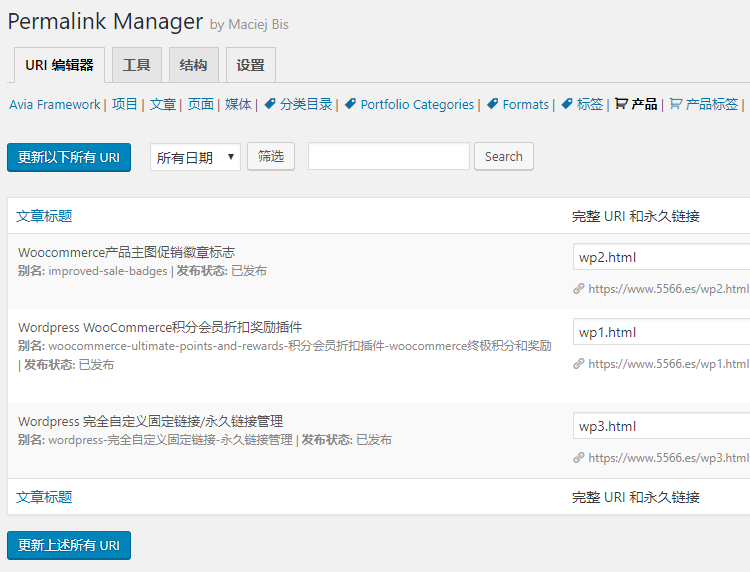750x572 pixels.
Task: Open the https://www.5566.es/wp2.html permalink
Action: (669, 289)
